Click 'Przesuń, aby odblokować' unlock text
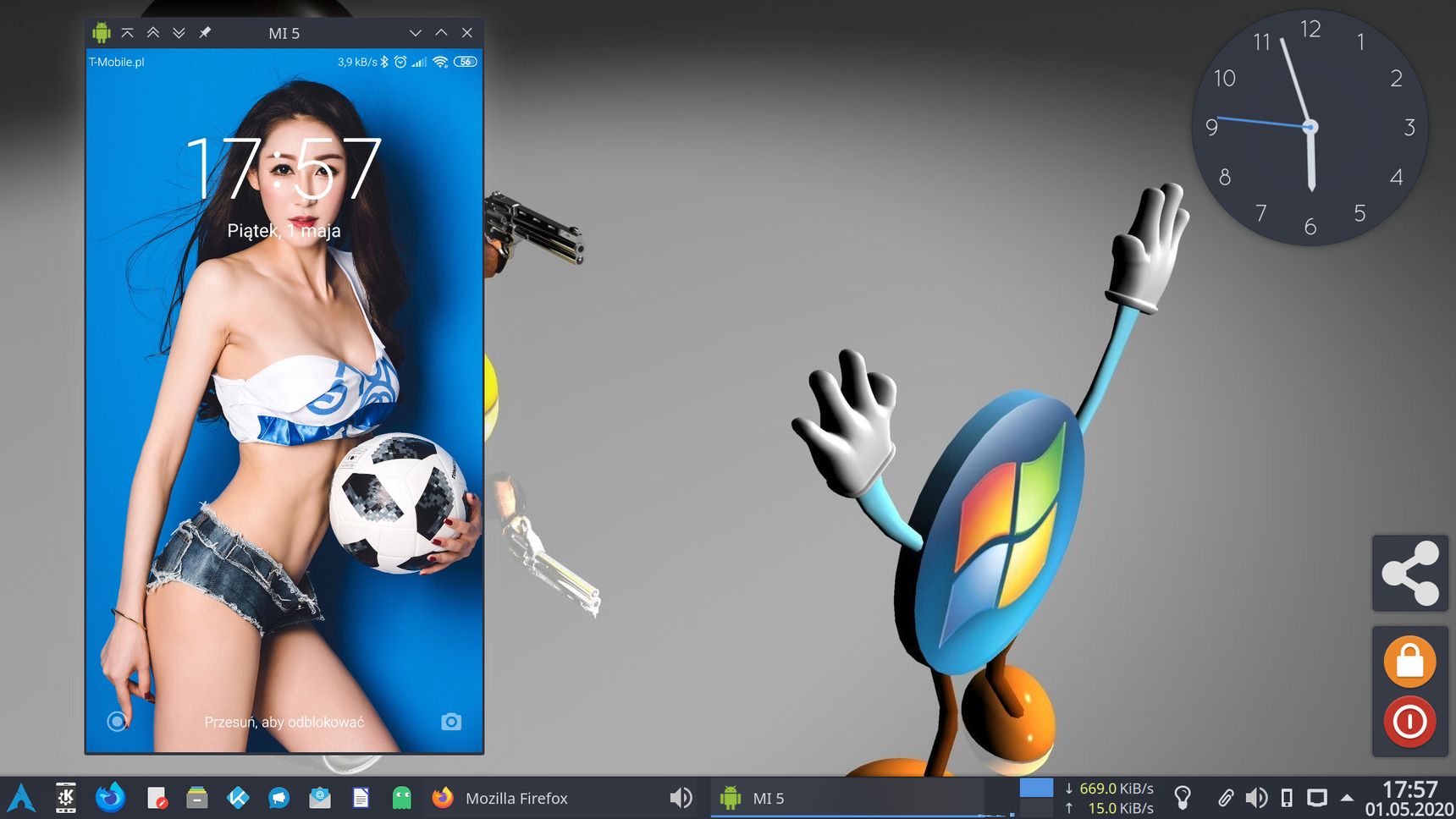Image resolution: width=1456 pixels, height=819 pixels. 284,722
